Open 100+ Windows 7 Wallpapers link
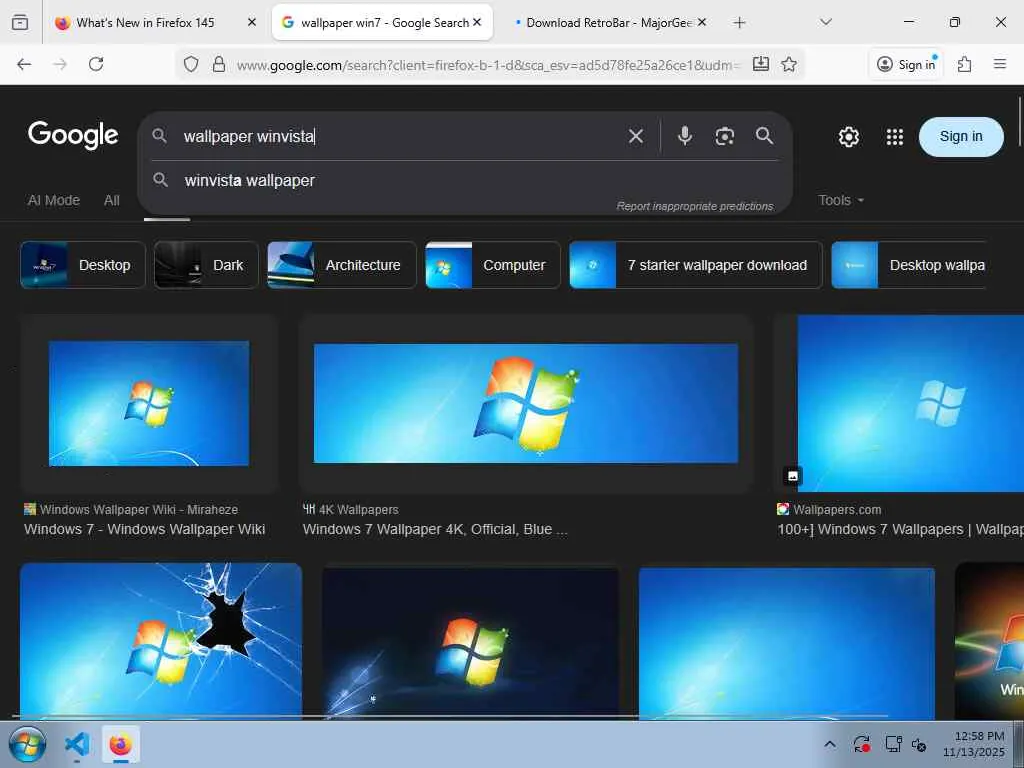 click(901, 530)
